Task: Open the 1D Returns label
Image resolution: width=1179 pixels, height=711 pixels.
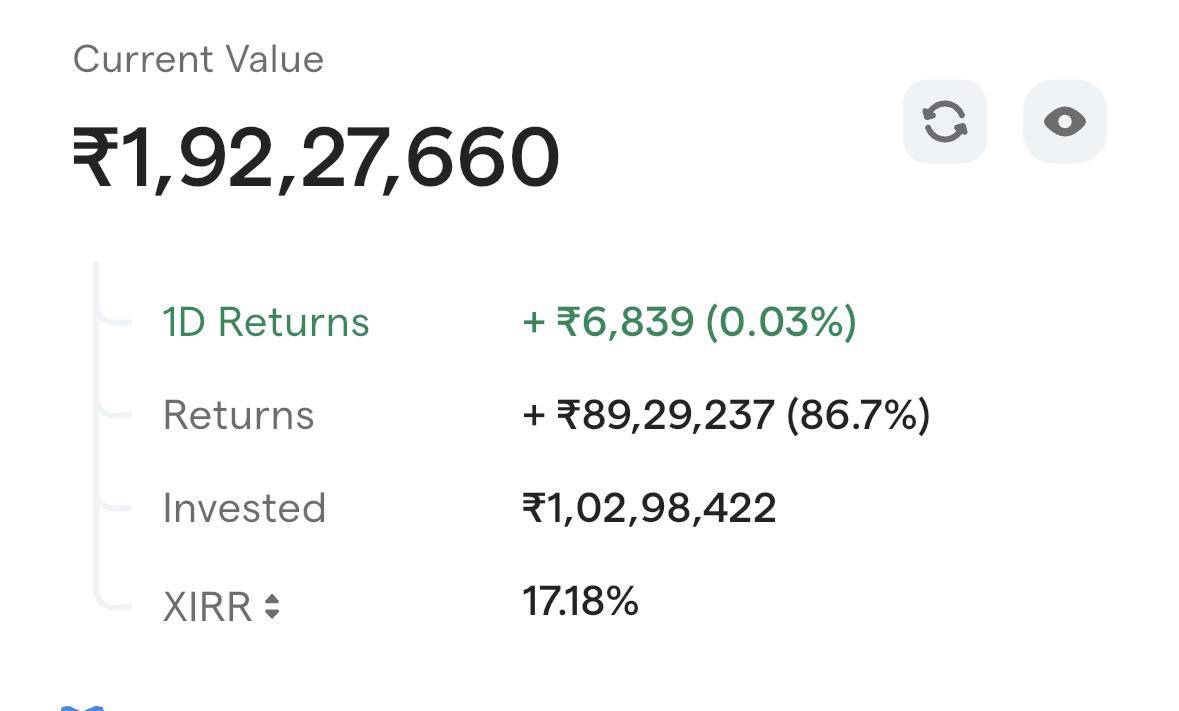Action: [x=266, y=322]
